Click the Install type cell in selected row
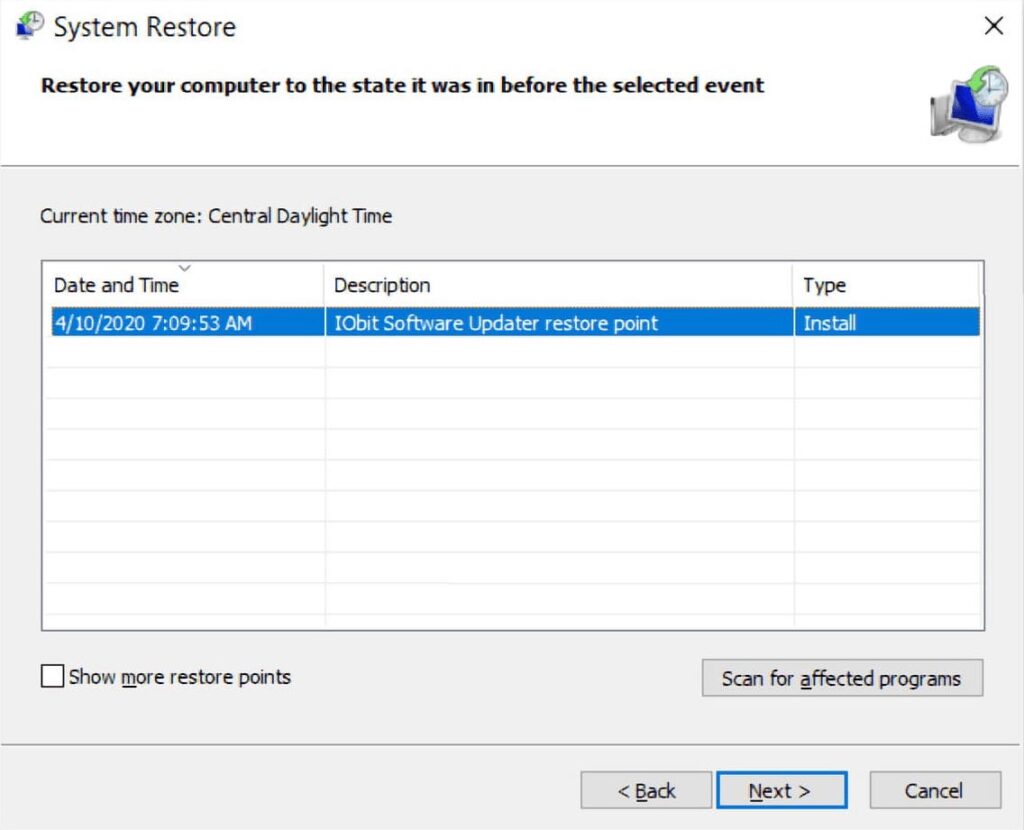1024x830 pixels. [x=829, y=323]
